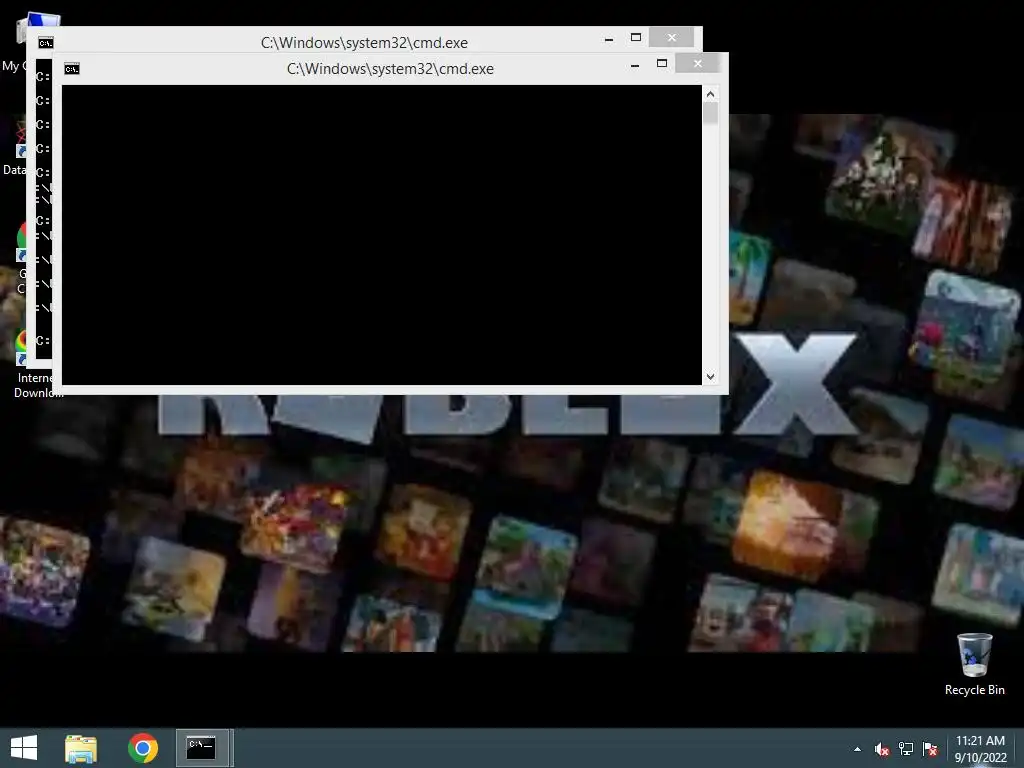Click the back cmd.exe title bar text
Screen dimensions: 1024x768
[x=364, y=42]
